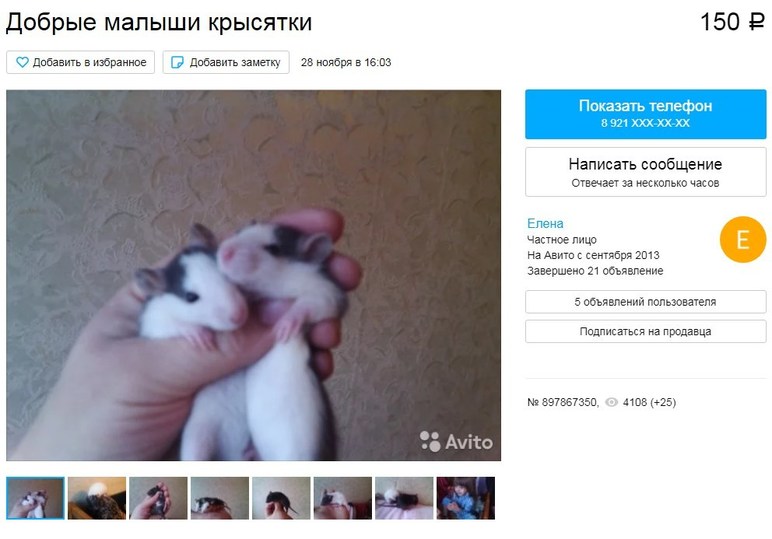Show the seller's phone number
772x539 pixels.
click(x=645, y=114)
